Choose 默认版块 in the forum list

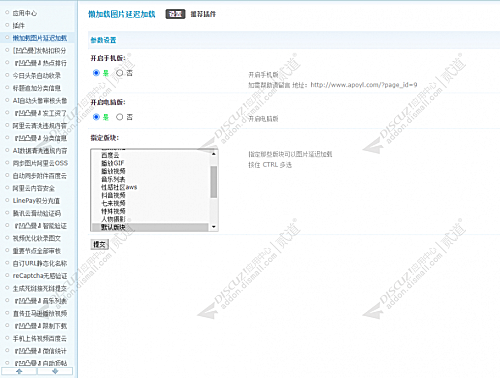pyautogui.click(x=150, y=227)
